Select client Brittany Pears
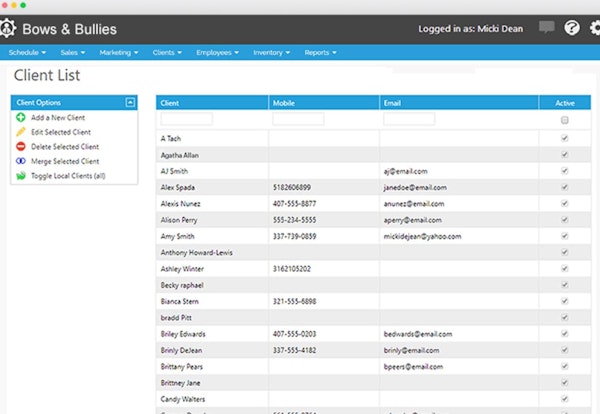Image resolution: width=600 pixels, height=414 pixels. tap(182, 367)
